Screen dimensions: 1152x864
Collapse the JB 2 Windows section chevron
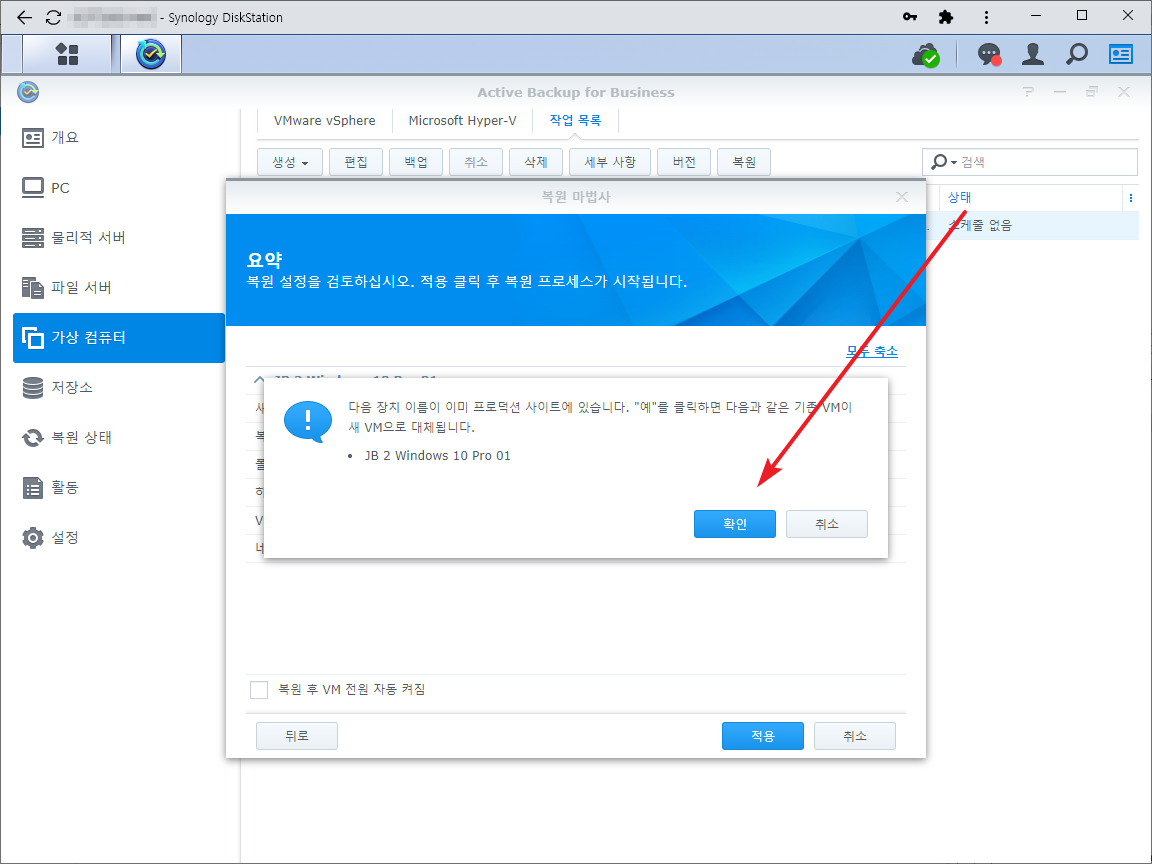pyautogui.click(x=259, y=380)
